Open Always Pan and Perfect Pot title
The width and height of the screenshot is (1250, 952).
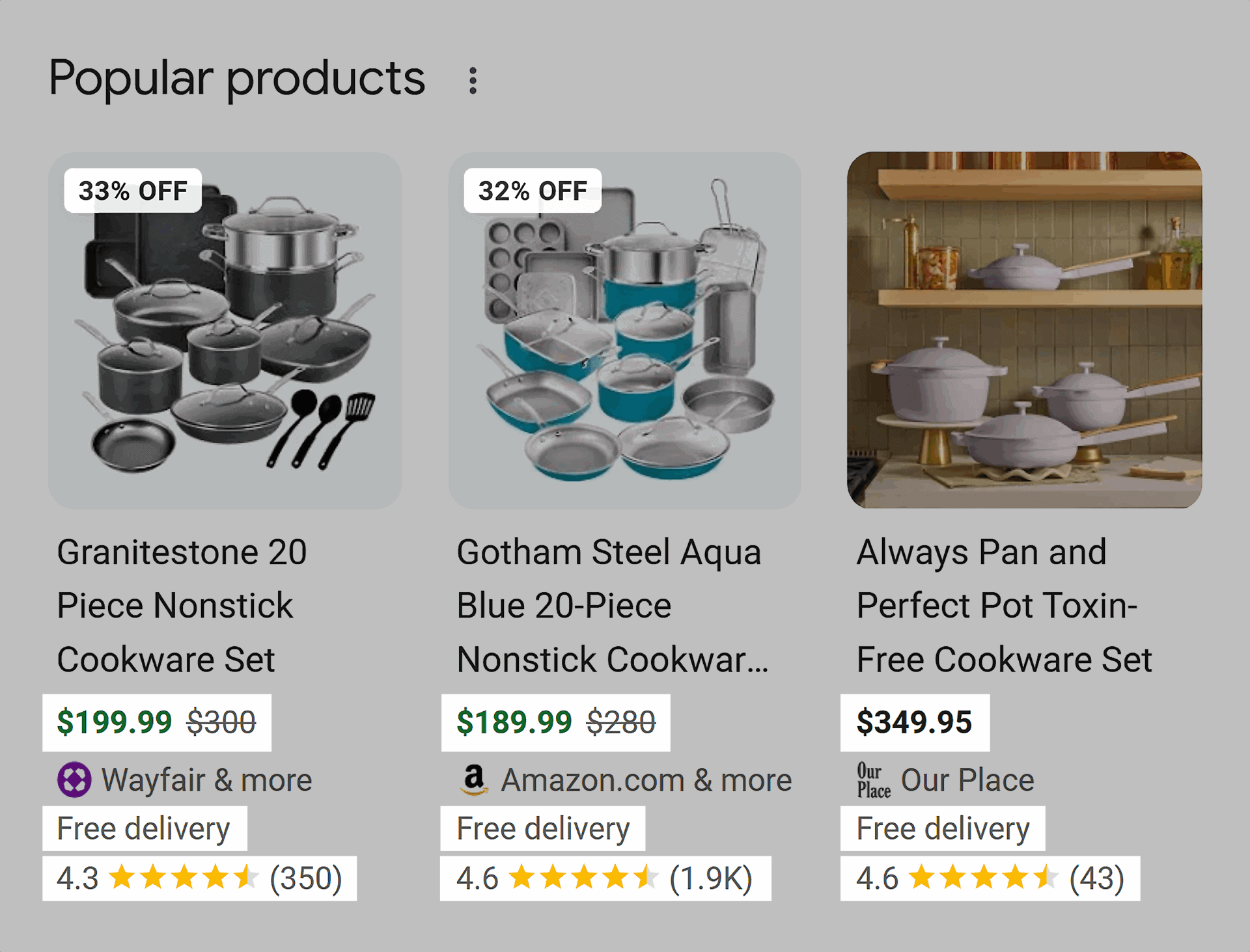pyautogui.click(x=1005, y=606)
